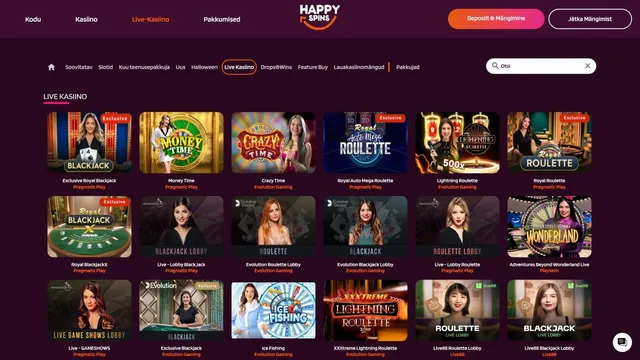
Task: Open the Halloween category
Action: (204, 67)
